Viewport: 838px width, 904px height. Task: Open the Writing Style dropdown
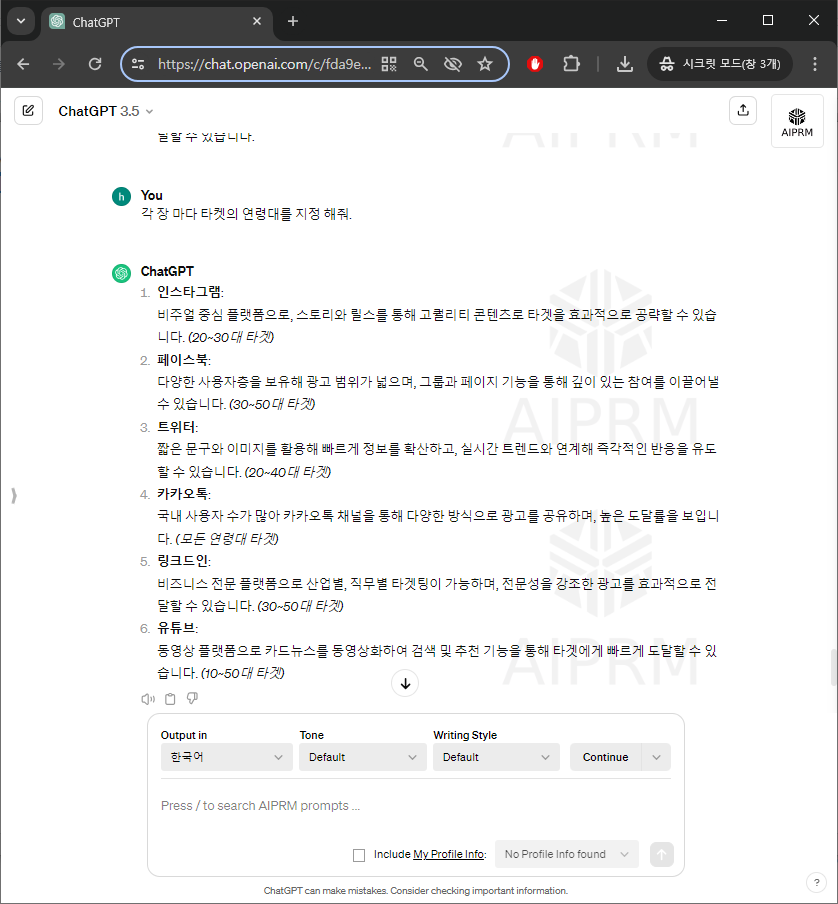click(496, 757)
